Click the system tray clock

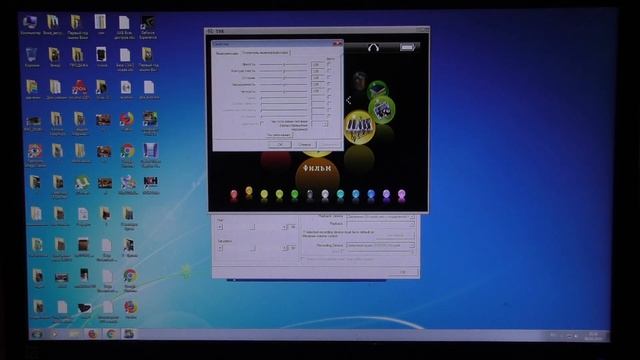(593, 336)
